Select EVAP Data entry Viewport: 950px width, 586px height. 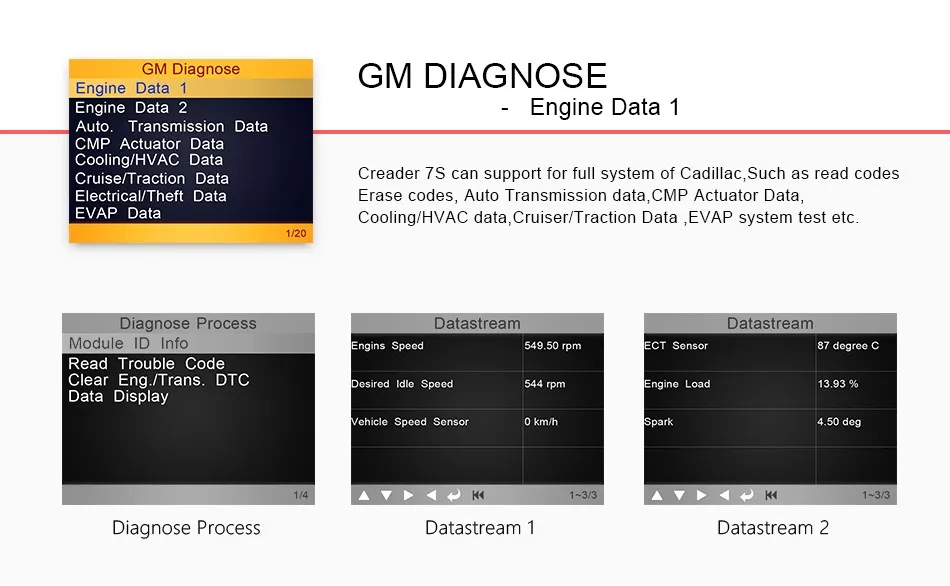tap(118, 213)
